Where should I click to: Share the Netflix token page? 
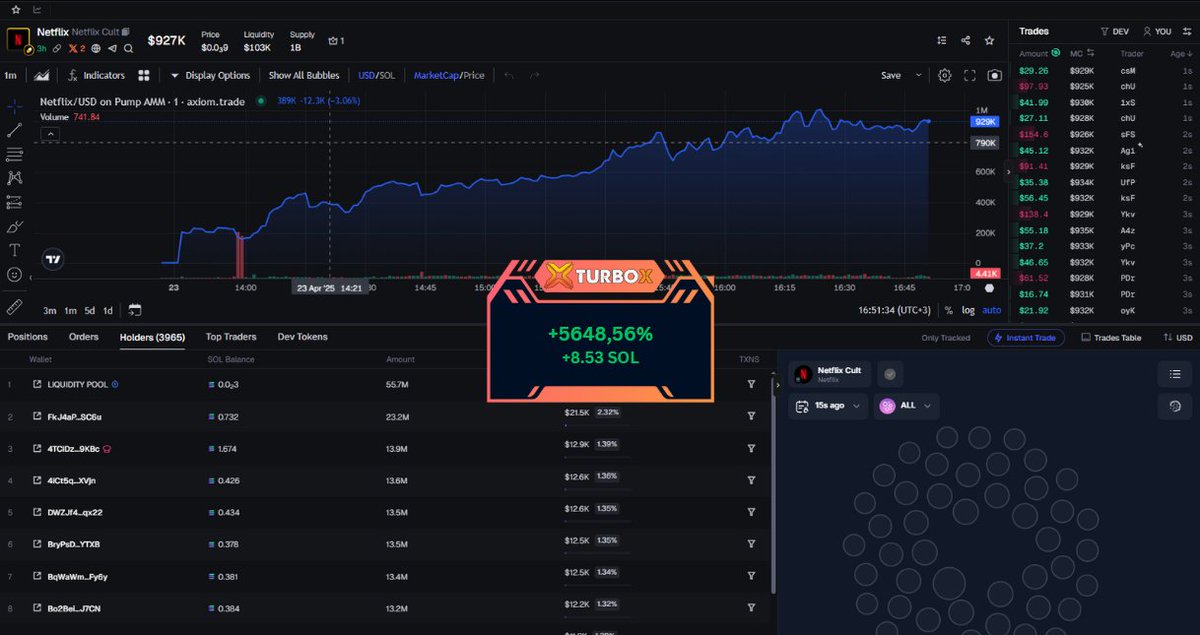coord(966,41)
